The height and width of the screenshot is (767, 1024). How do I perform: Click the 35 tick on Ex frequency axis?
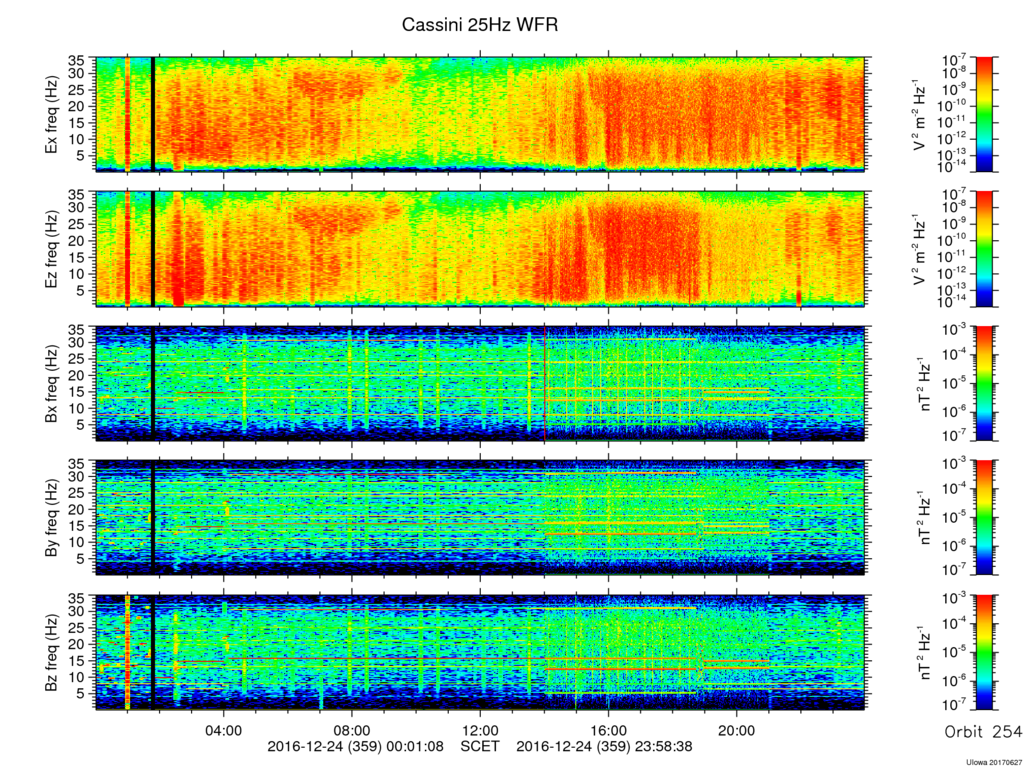[x=77, y=60]
